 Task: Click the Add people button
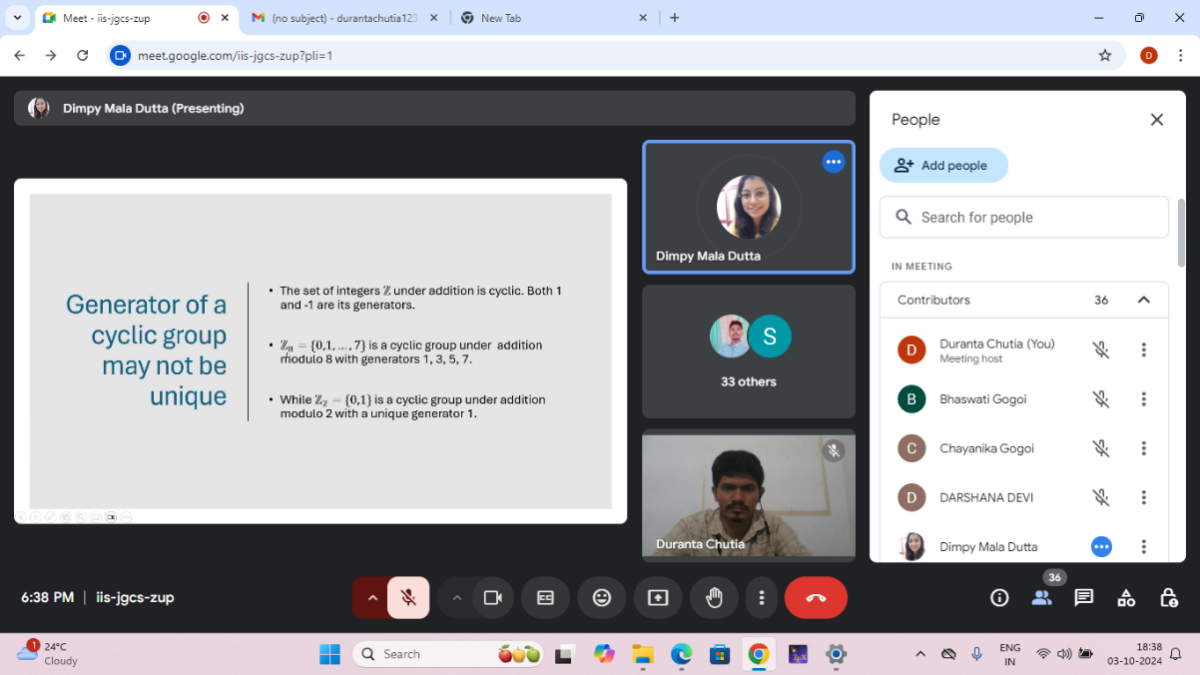coord(943,166)
